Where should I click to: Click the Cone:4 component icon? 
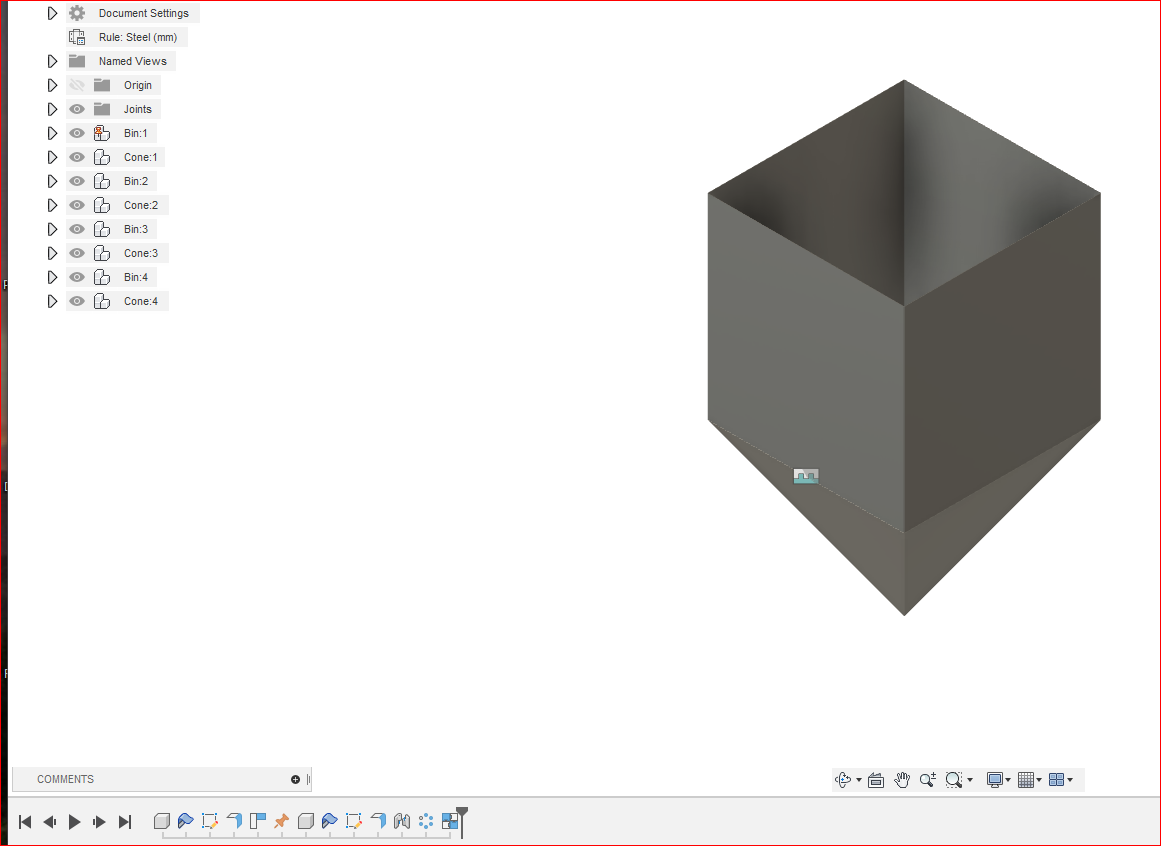pyautogui.click(x=102, y=301)
